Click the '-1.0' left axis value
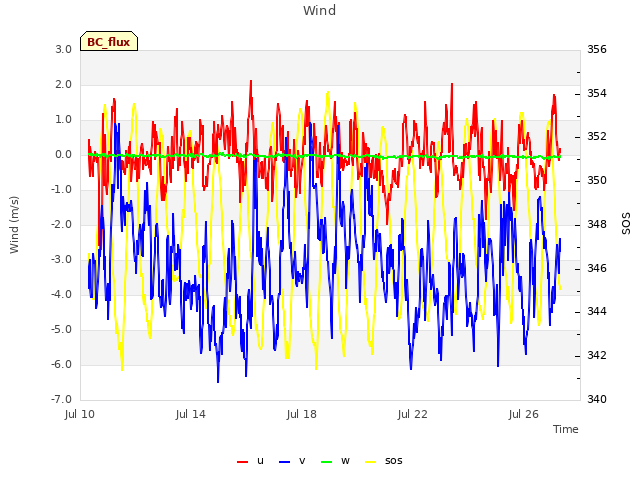 (x=61, y=189)
